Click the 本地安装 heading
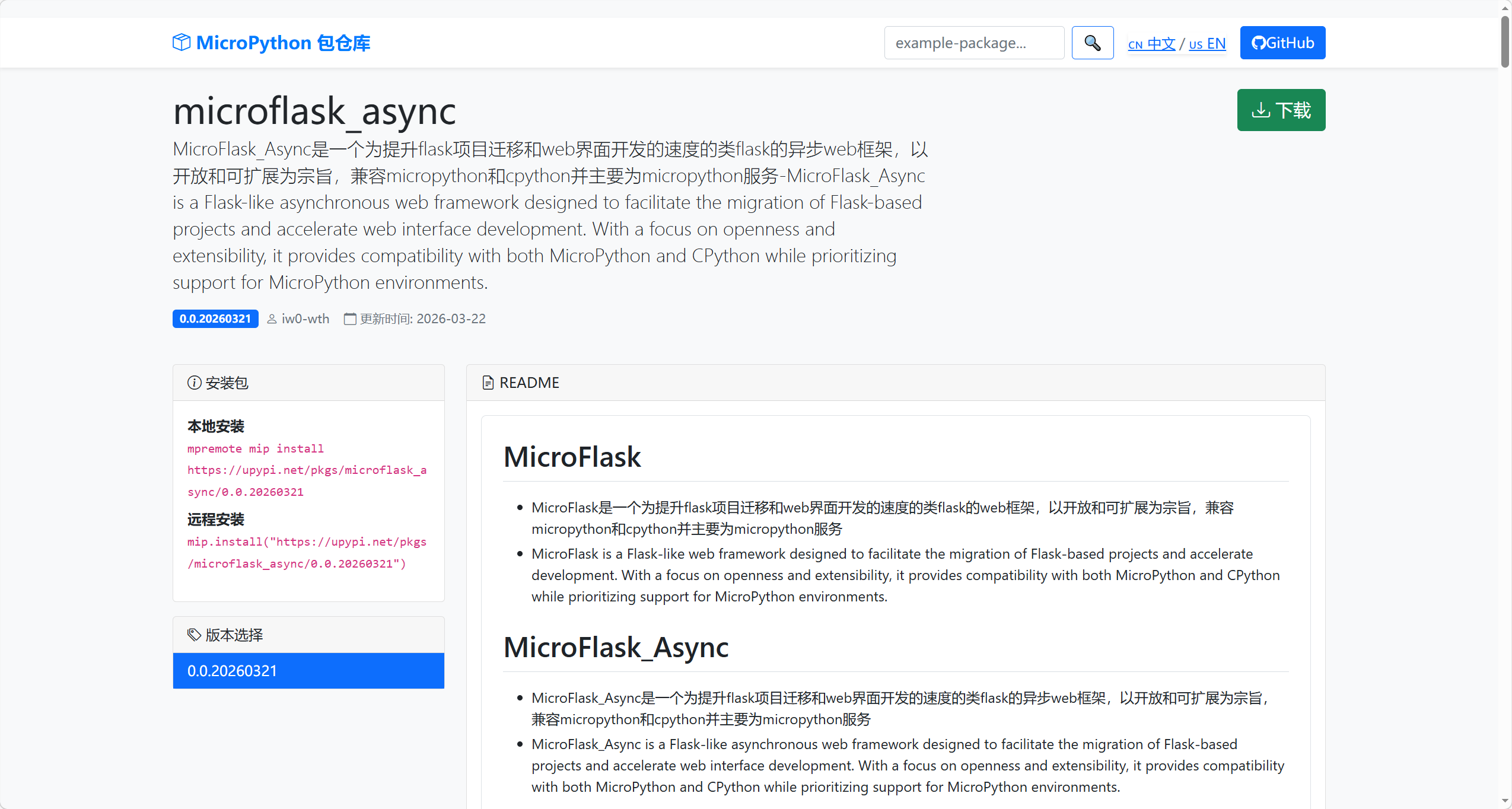This screenshot has height=809, width=1512. point(216,426)
